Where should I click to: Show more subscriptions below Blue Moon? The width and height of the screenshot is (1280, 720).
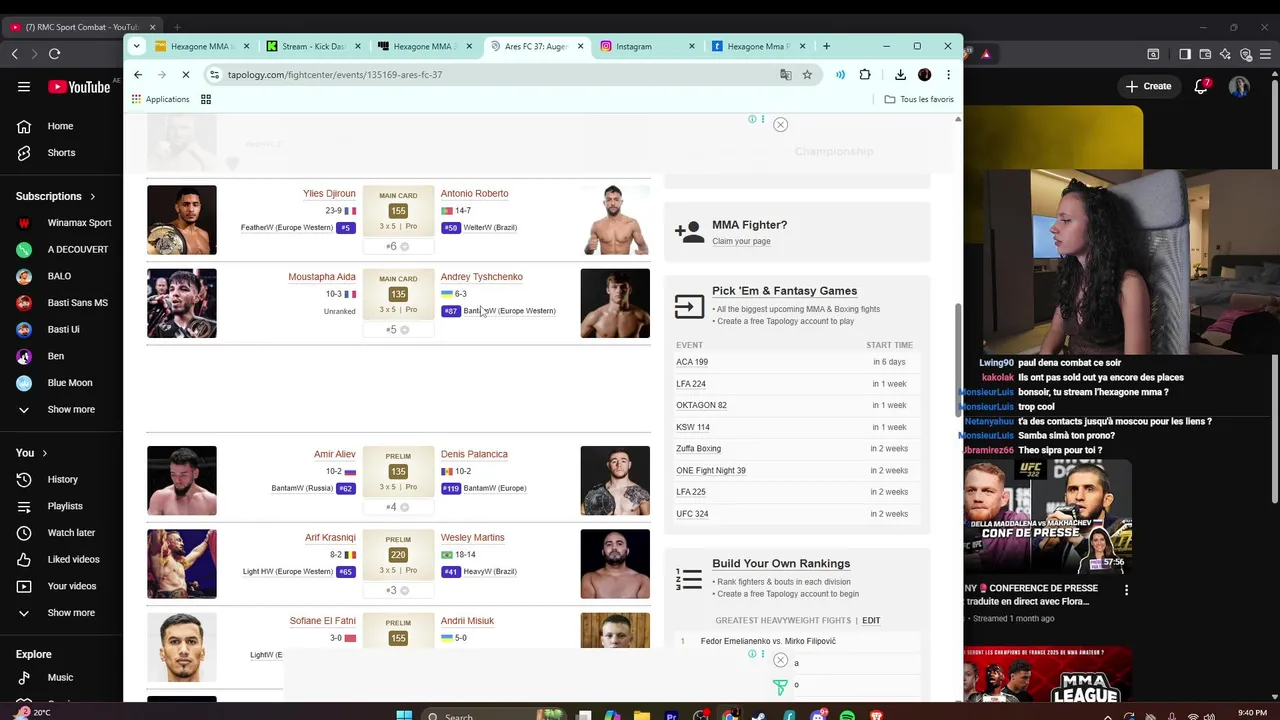click(x=60, y=409)
